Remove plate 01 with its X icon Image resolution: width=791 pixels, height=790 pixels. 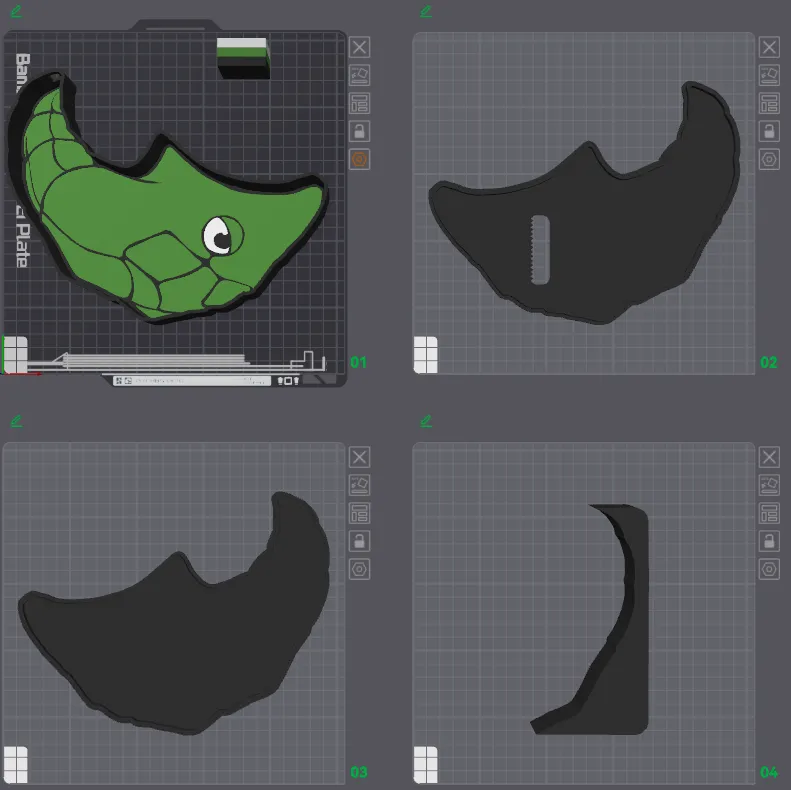pyautogui.click(x=359, y=47)
